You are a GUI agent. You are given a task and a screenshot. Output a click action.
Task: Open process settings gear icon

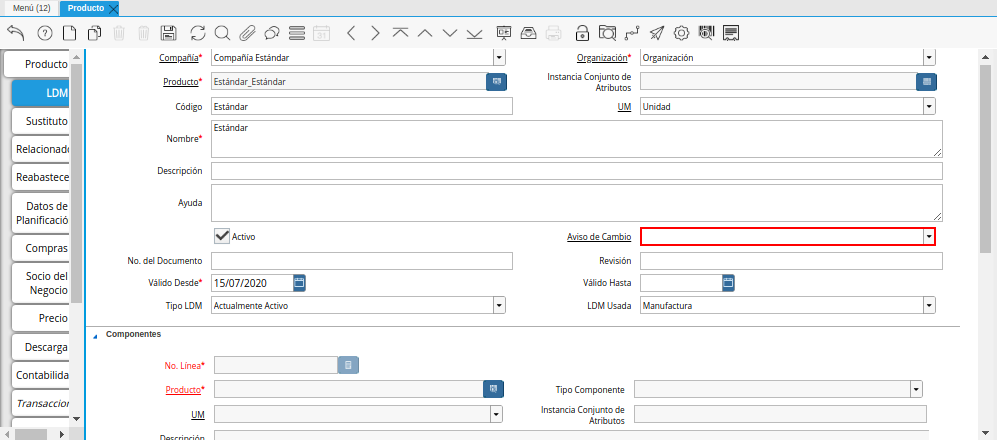681,33
